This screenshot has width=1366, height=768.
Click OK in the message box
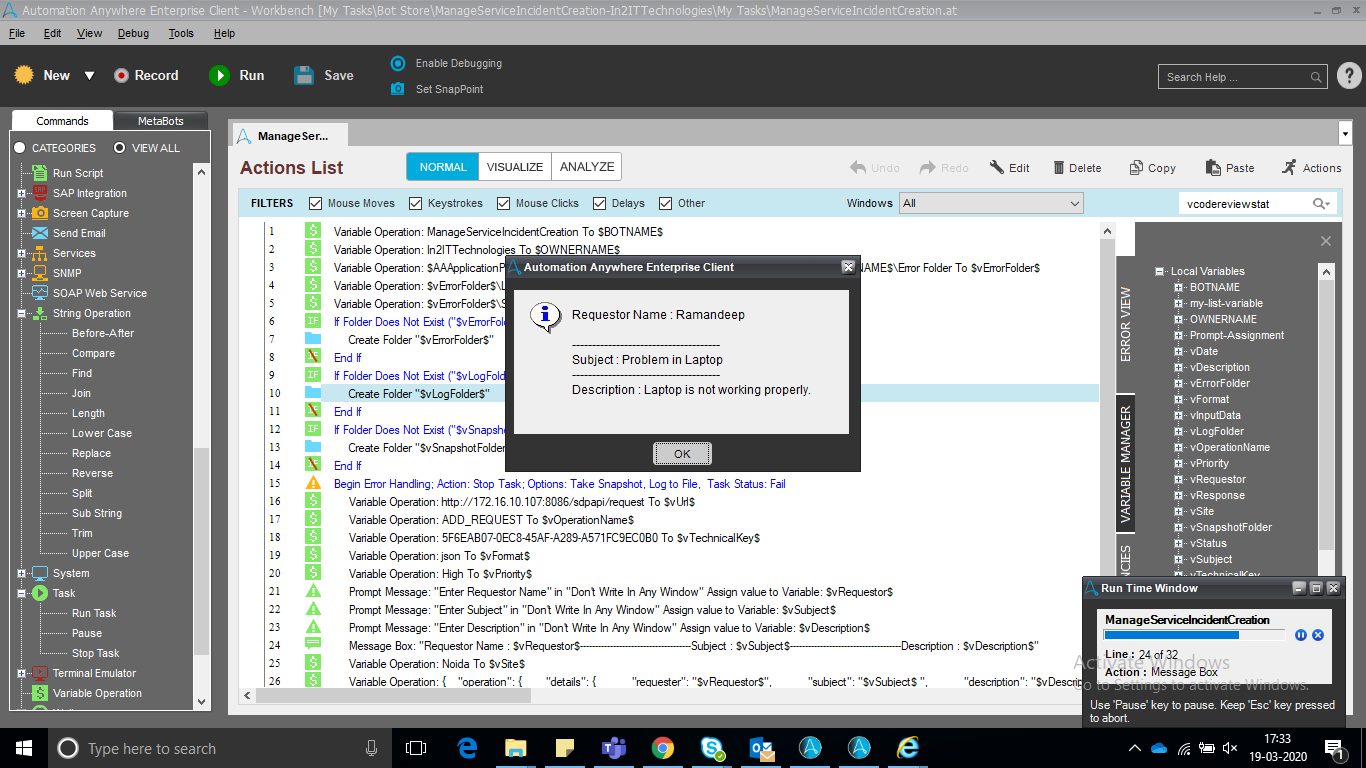[x=682, y=454]
